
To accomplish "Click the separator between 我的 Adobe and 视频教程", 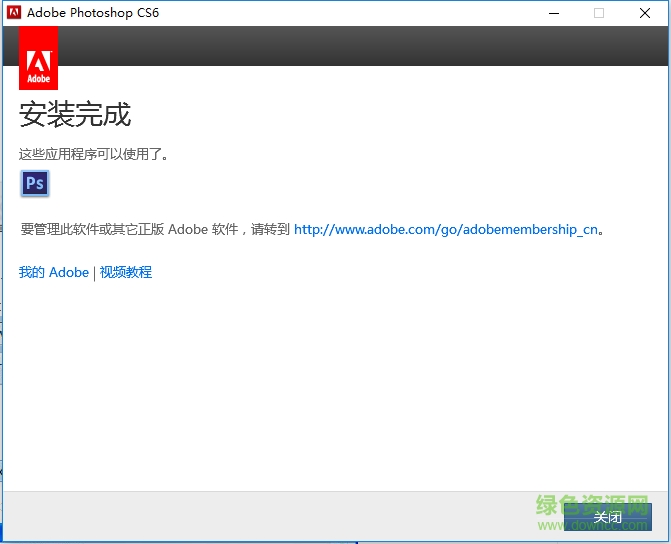I will (x=94, y=272).
